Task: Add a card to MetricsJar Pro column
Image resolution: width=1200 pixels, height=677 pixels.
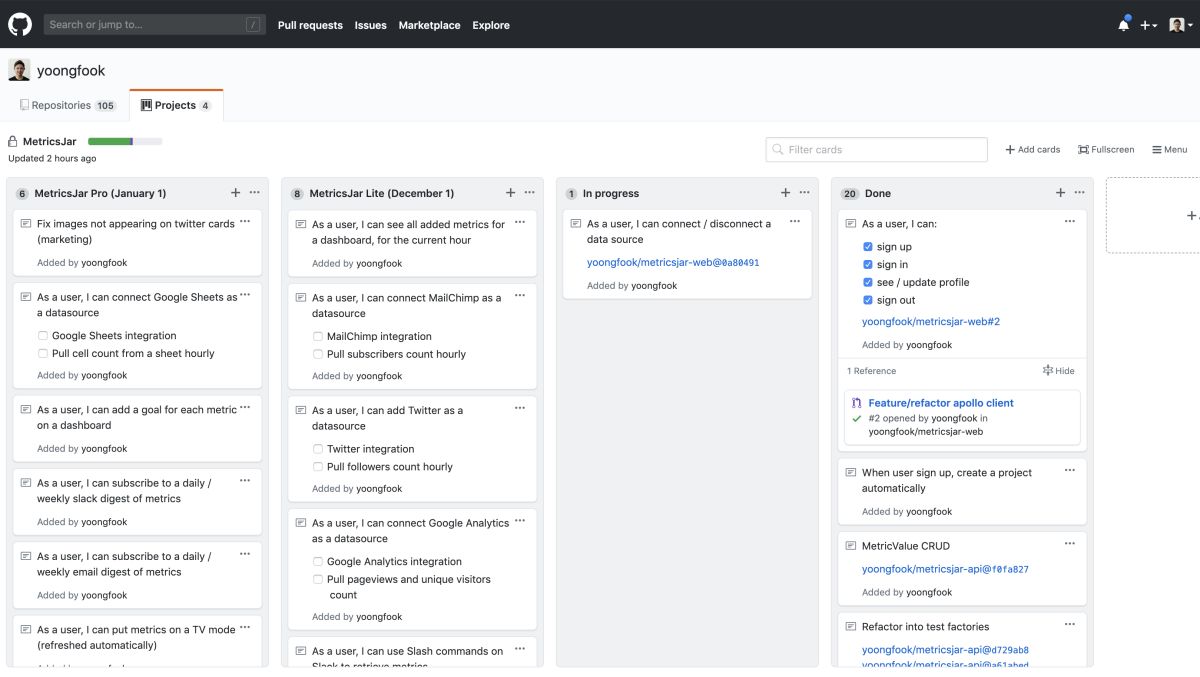Action: 236,193
